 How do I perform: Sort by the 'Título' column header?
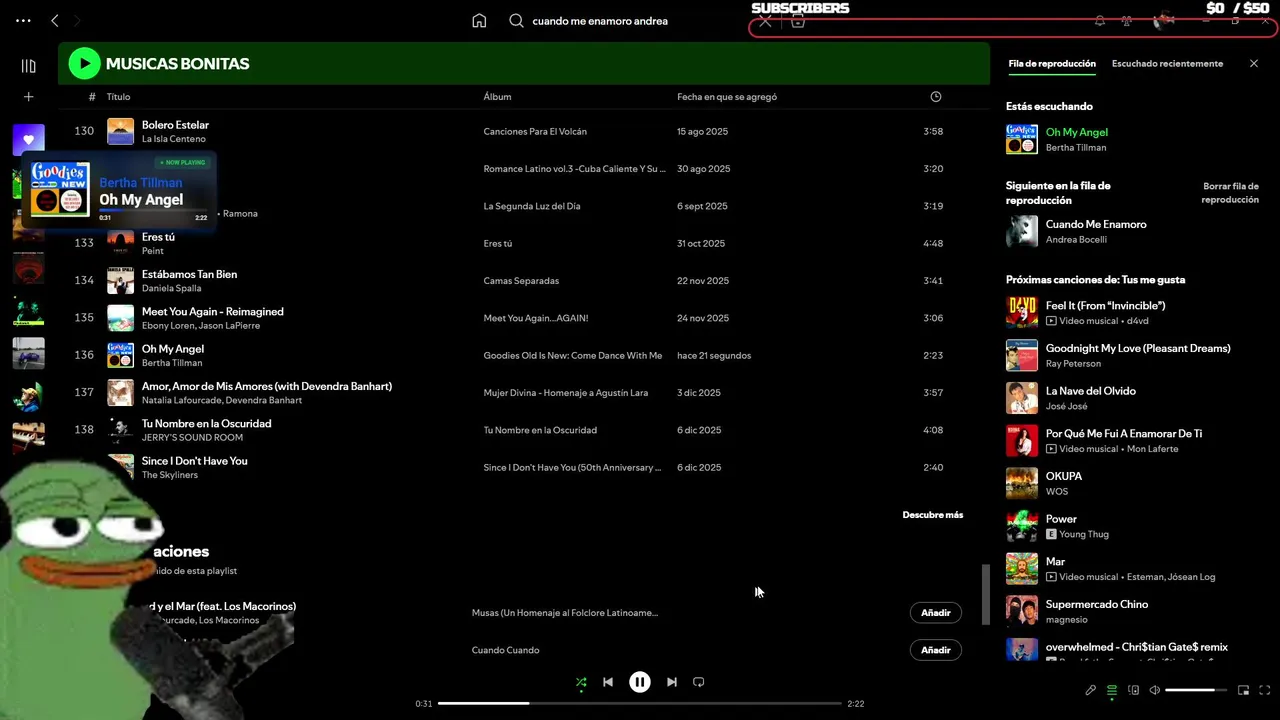(x=118, y=97)
